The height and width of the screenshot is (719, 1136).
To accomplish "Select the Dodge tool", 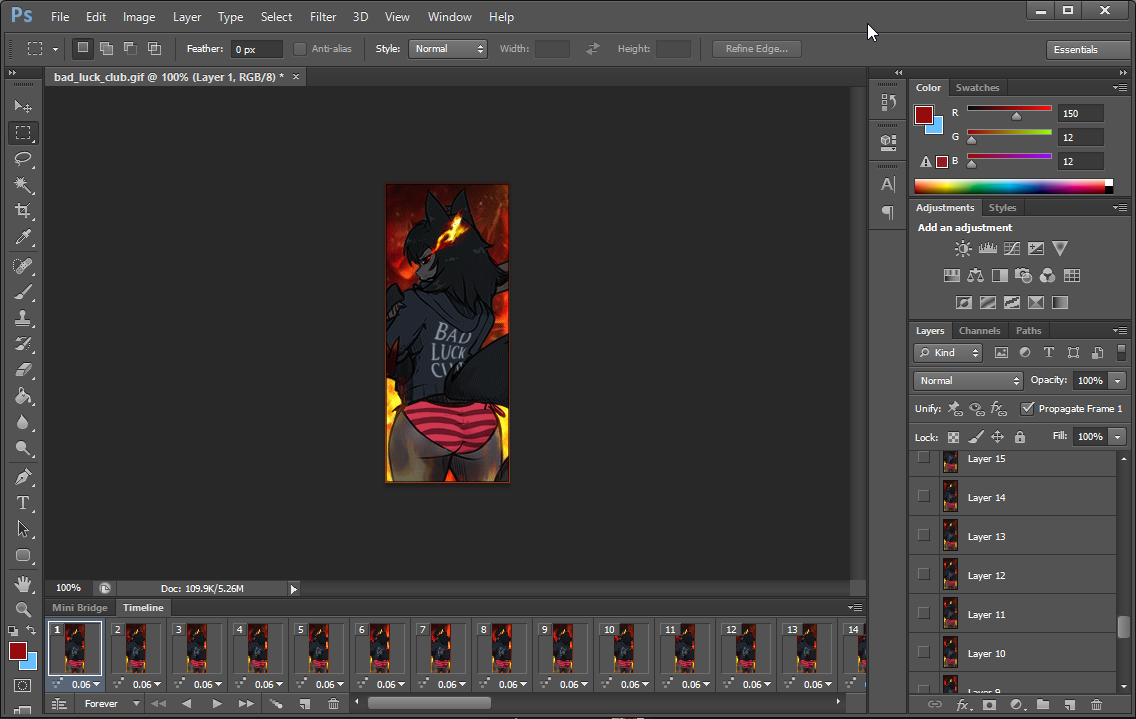I will (x=23, y=449).
